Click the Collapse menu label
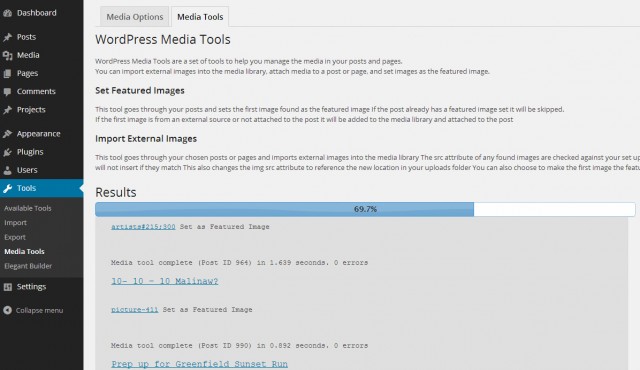 tap(40, 310)
